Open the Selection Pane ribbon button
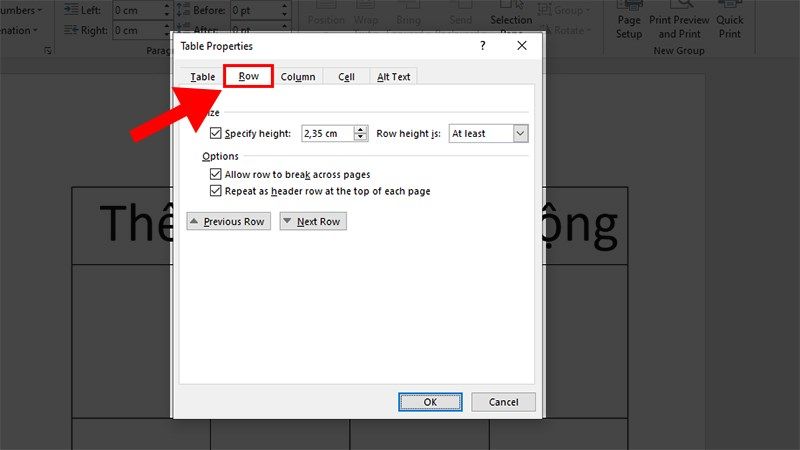Viewport: 800px width, 450px height. coord(511,18)
